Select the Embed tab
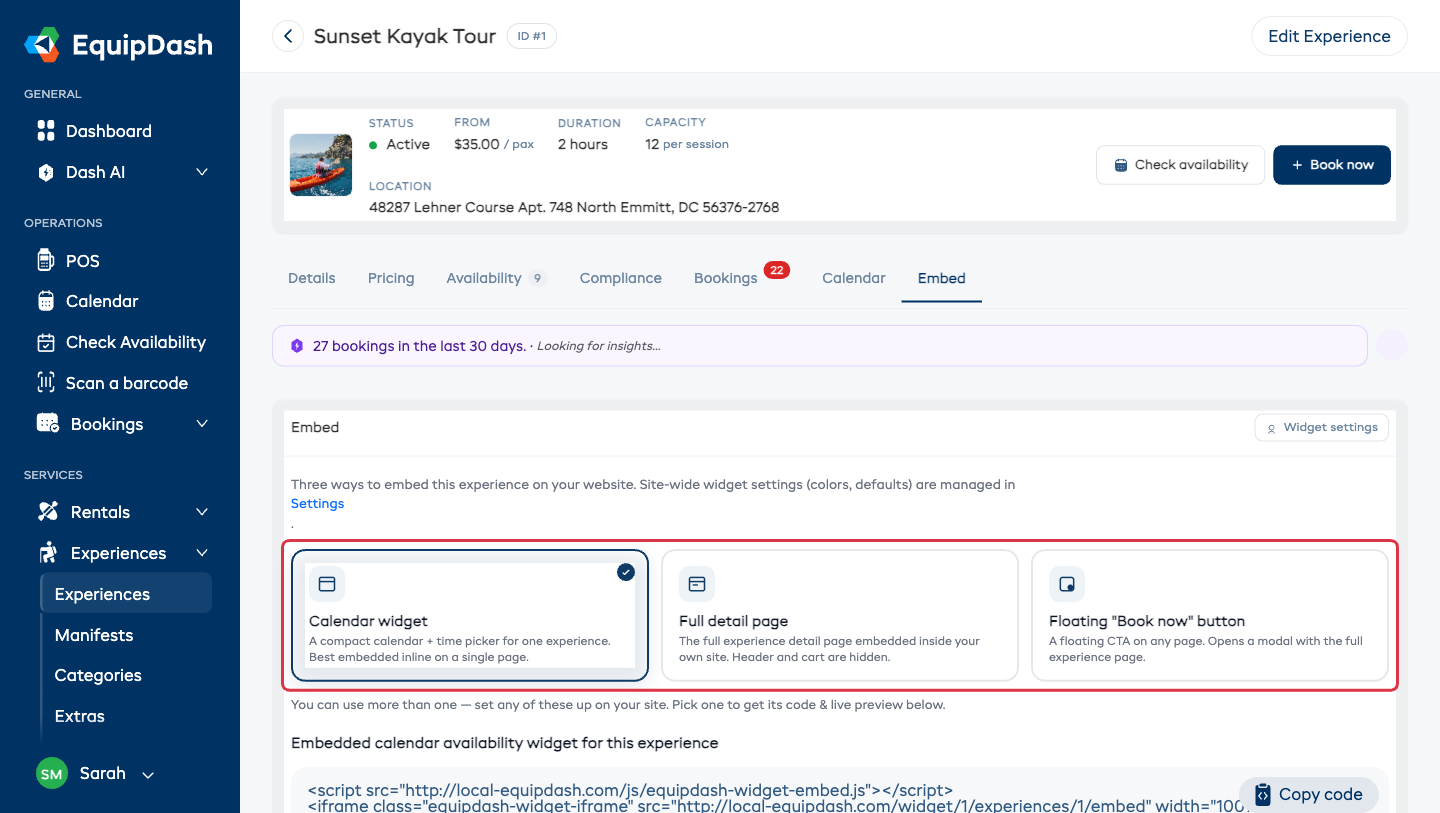1440x813 pixels. pos(942,278)
